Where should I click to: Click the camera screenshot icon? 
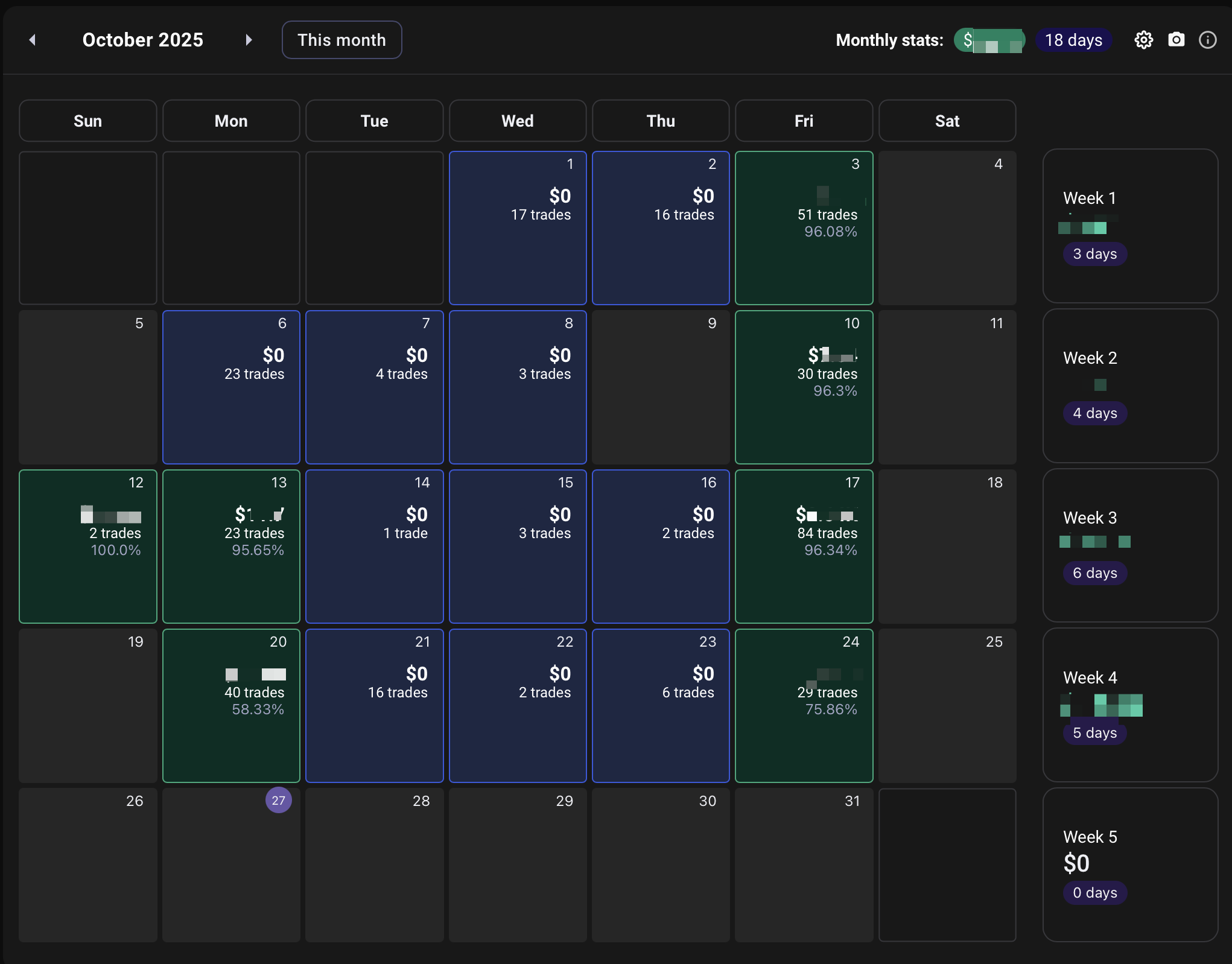click(1176, 40)
